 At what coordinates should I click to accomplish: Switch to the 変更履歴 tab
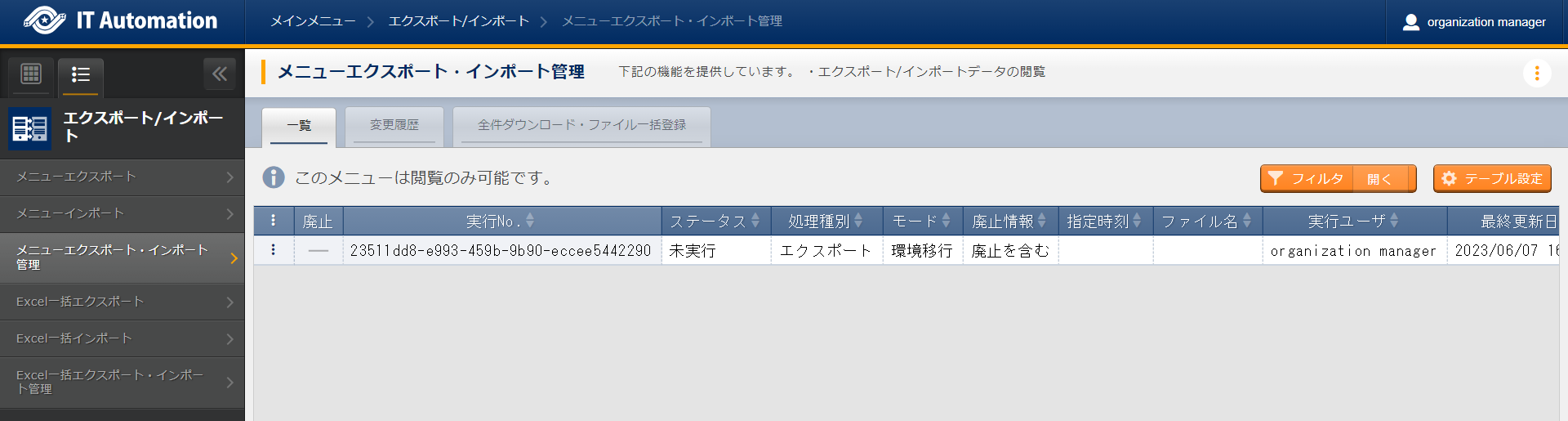click(x=394, y=125)
